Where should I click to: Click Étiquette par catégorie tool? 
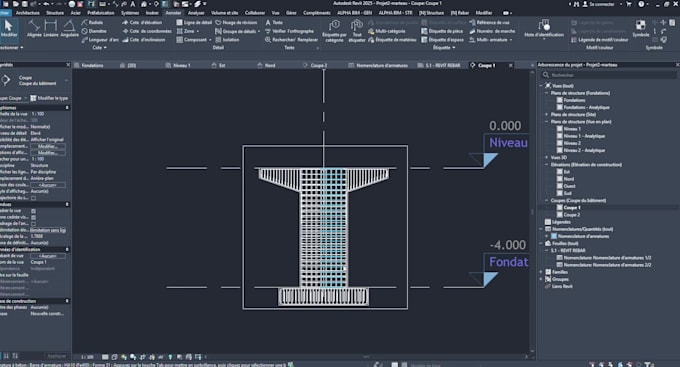(334, 30)
